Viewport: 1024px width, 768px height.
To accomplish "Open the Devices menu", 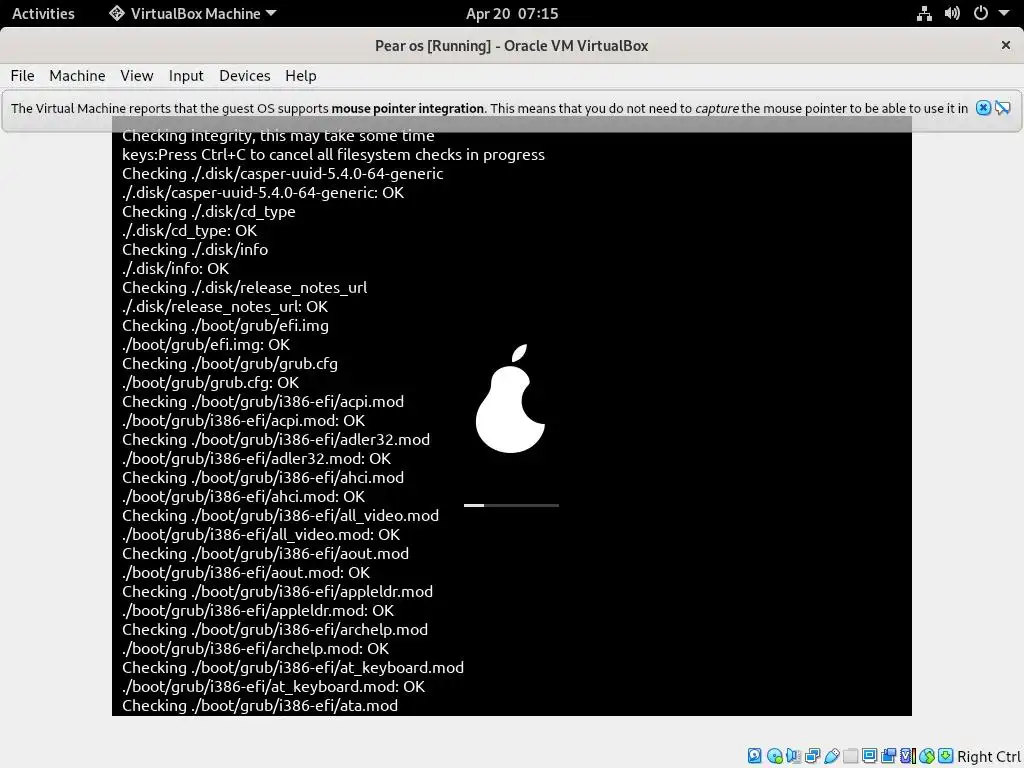I will 244,76.
